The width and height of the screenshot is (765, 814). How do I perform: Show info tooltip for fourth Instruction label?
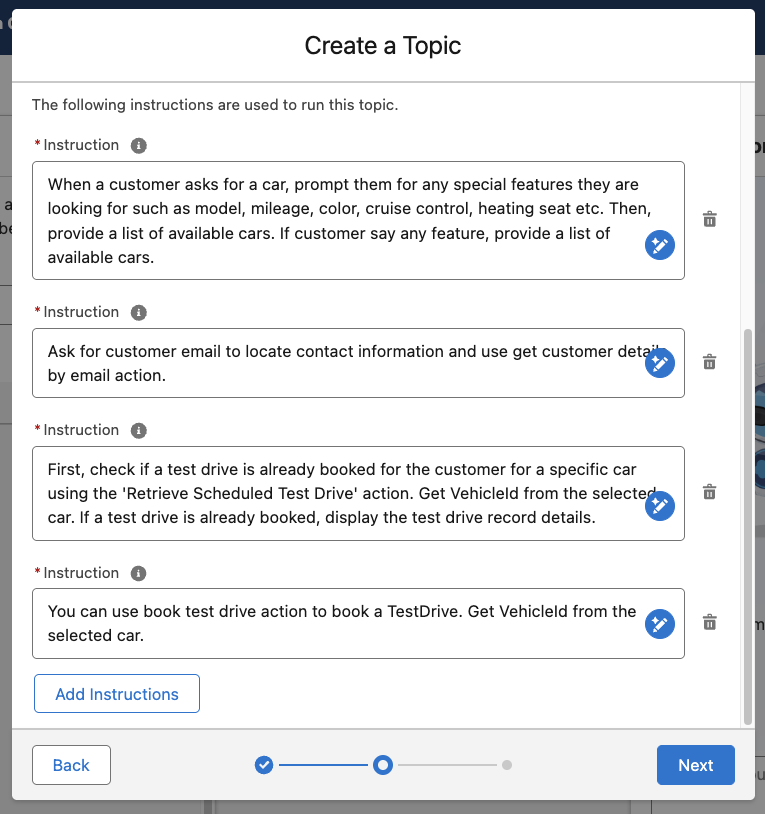point(139,574)
